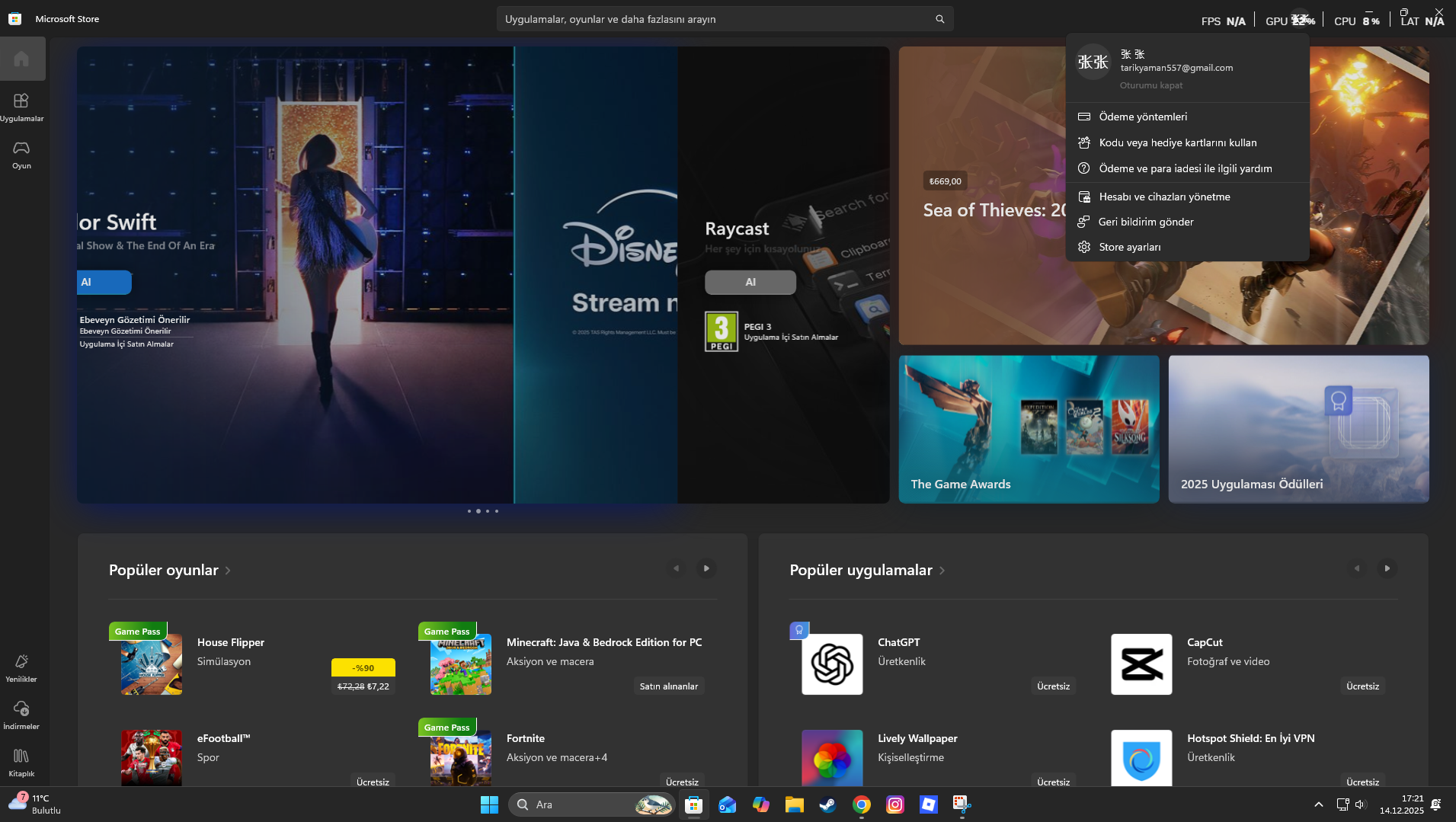Click the PEGI 3 rating badge
The width and height of the screenshot is (1456, 822).
tap(722, 331)
